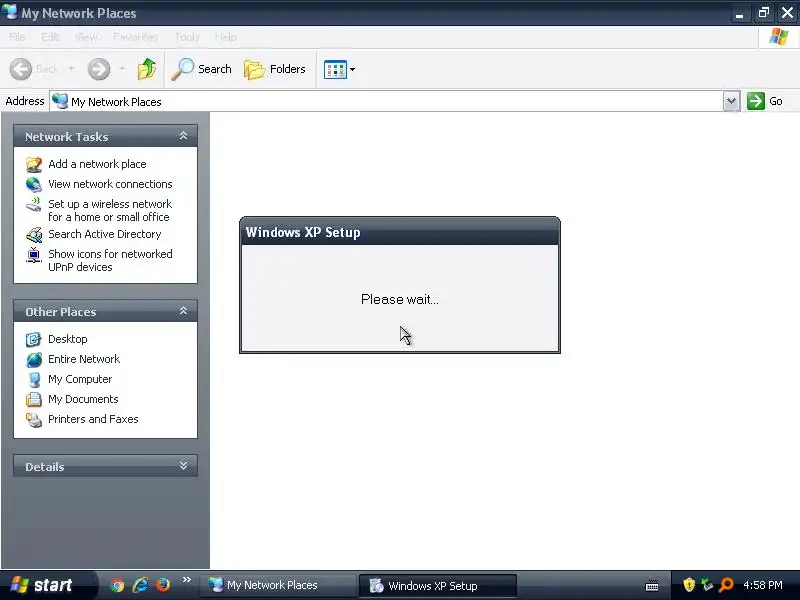This screenshot has height=600, width=800.
Task: Open the View menu
Action: [x=86, y=37]
